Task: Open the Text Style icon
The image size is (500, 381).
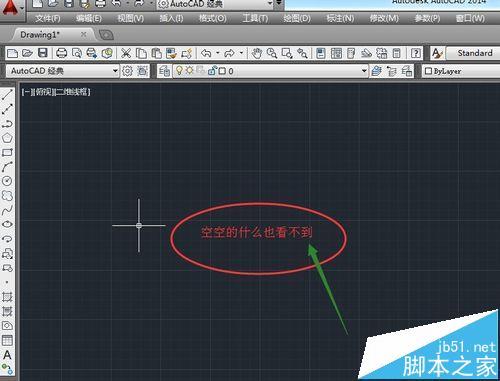Action: click(437, 53)
